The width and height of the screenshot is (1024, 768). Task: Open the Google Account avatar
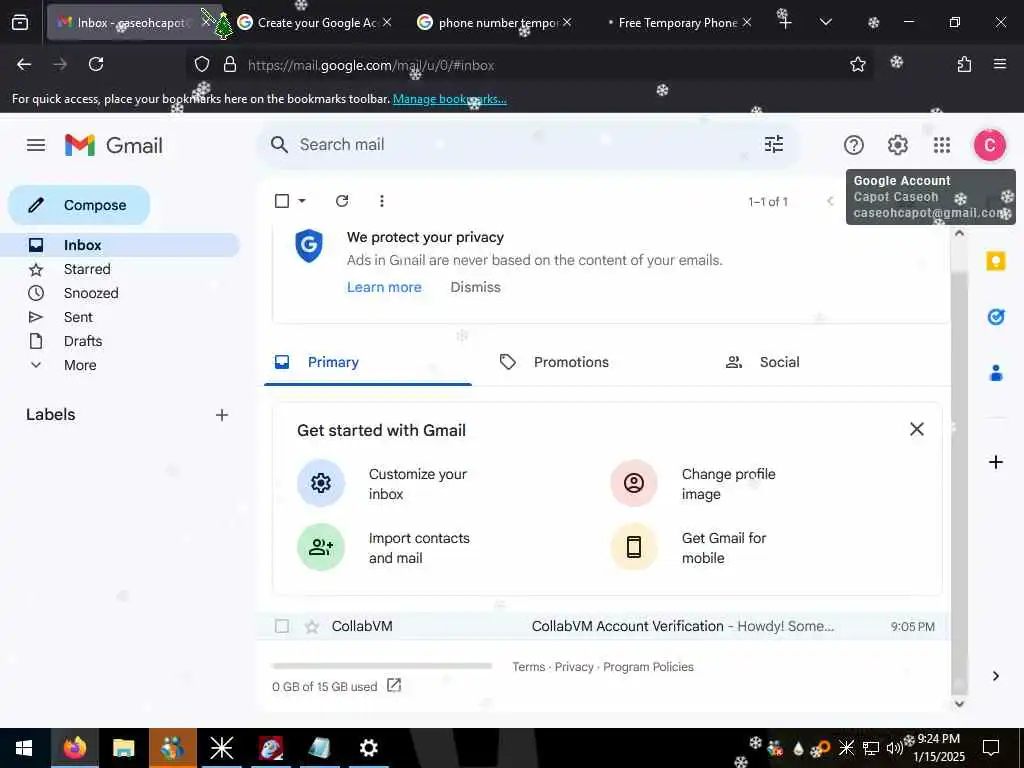pos(989,145)
